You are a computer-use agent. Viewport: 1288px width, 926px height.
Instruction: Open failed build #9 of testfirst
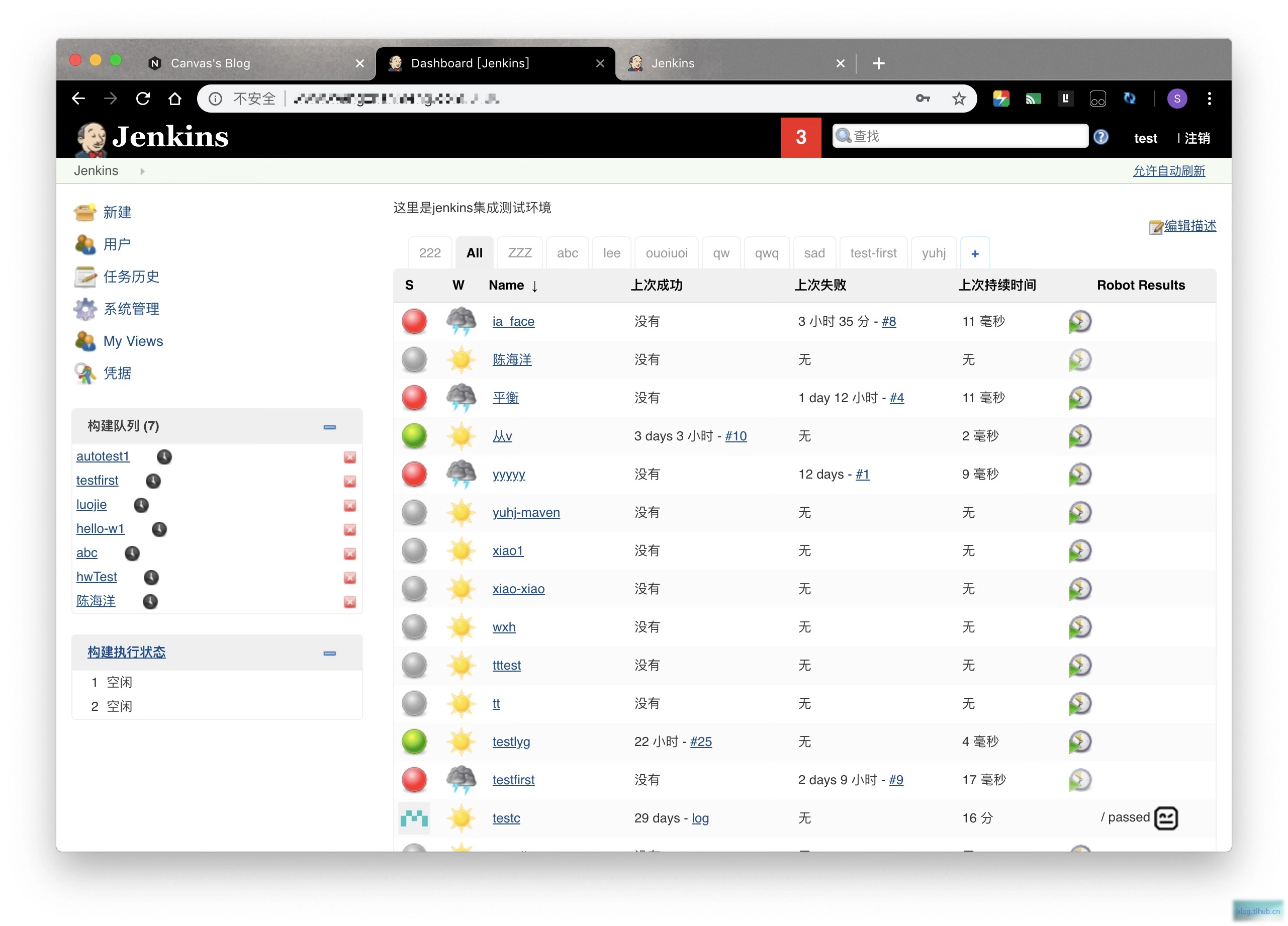pos(896,780)
